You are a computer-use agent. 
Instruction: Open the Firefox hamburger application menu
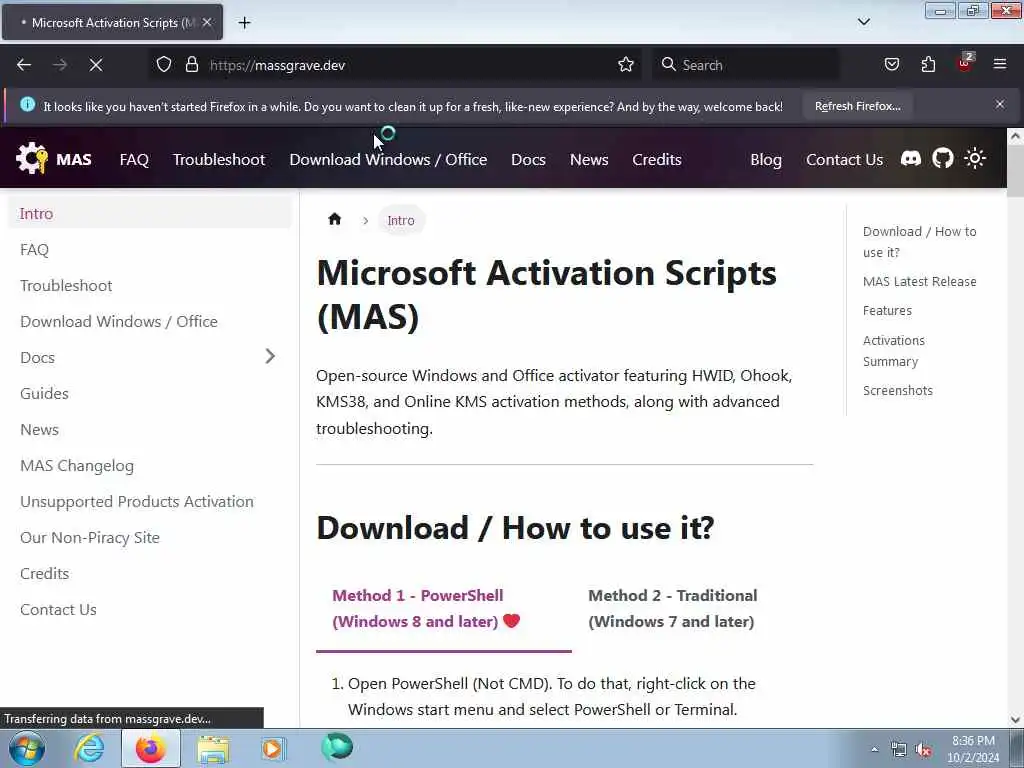pos(1000,64)
